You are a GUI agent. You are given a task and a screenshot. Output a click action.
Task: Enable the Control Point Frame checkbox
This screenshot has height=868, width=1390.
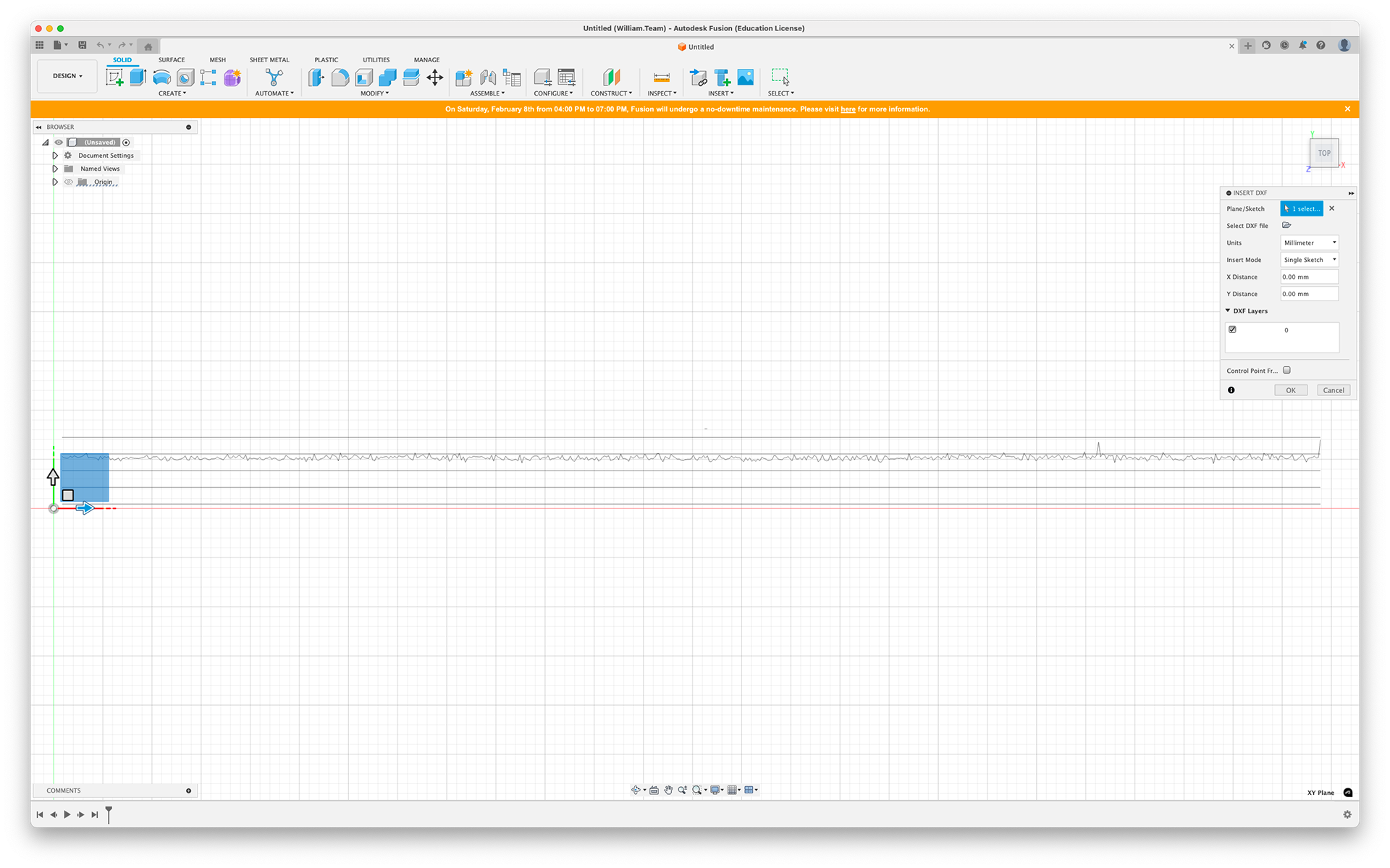1286,370
